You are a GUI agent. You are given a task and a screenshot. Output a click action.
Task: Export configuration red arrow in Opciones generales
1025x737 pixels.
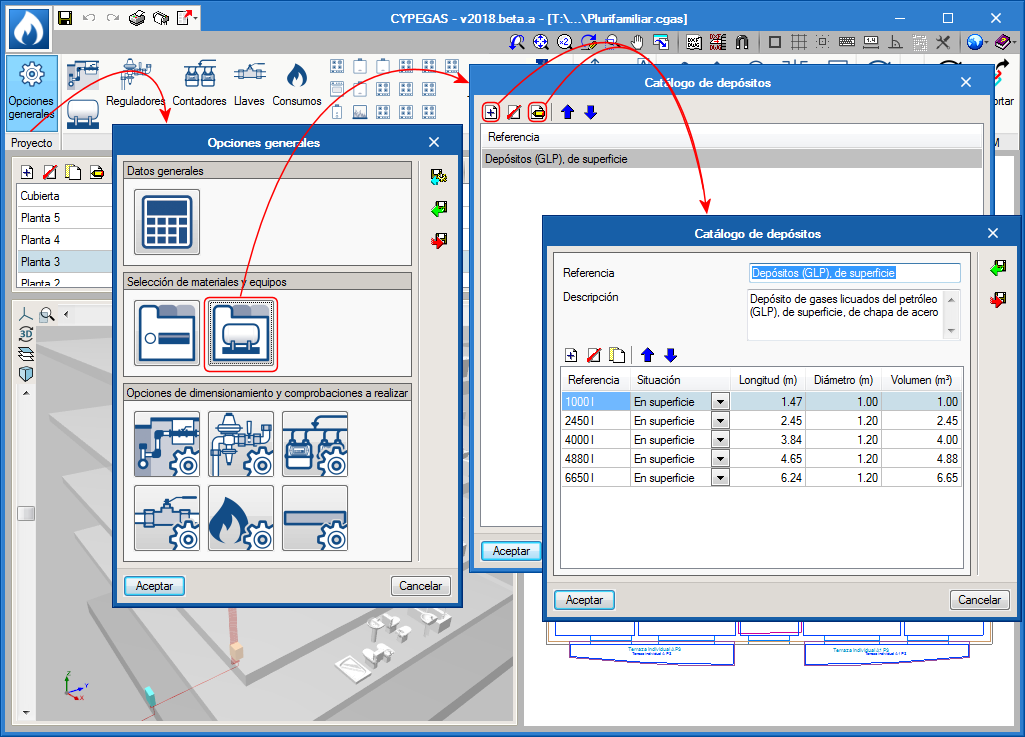pos(439,241)
